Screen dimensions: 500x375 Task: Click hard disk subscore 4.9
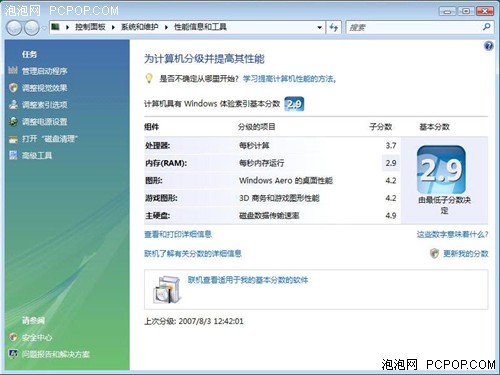[x=391, y=216]
